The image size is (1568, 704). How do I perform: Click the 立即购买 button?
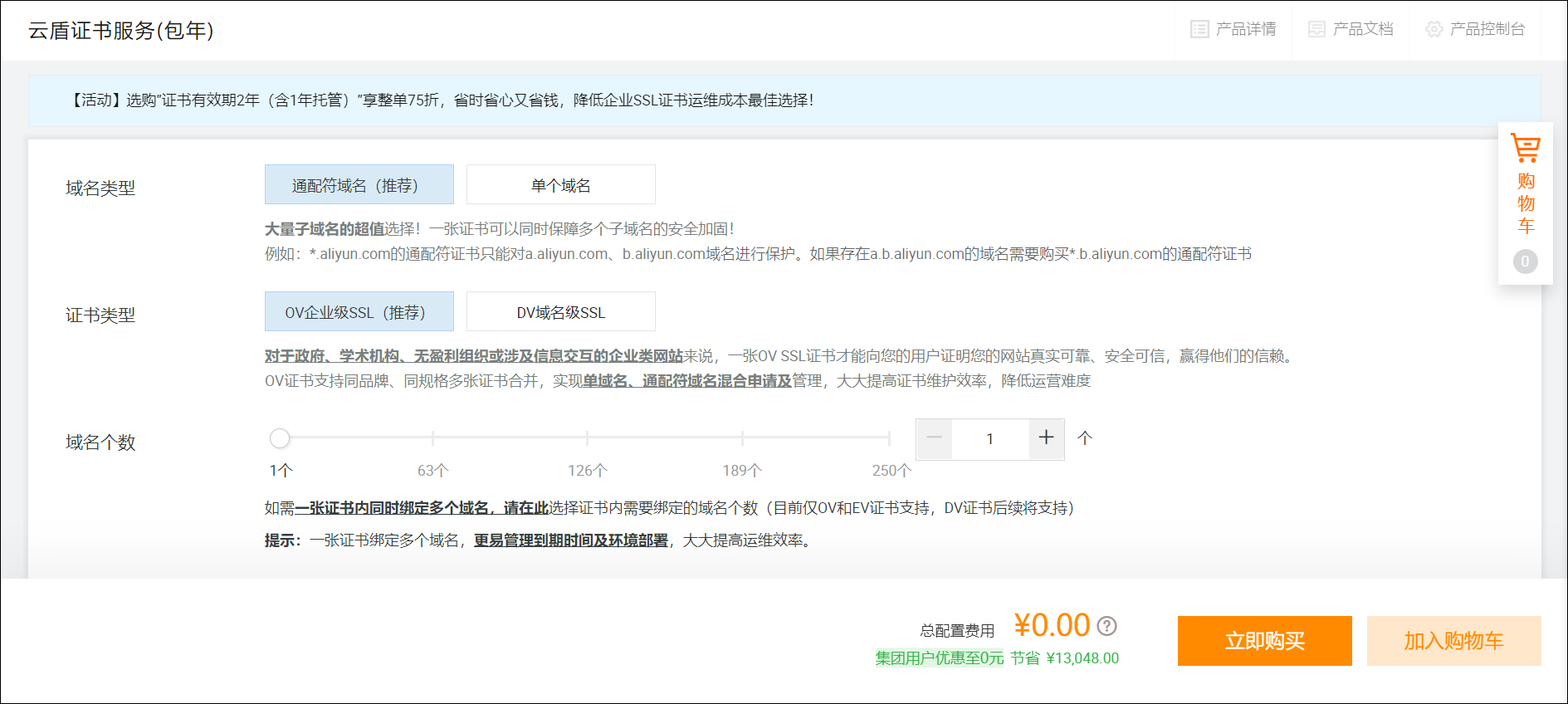click(1265, 641)
